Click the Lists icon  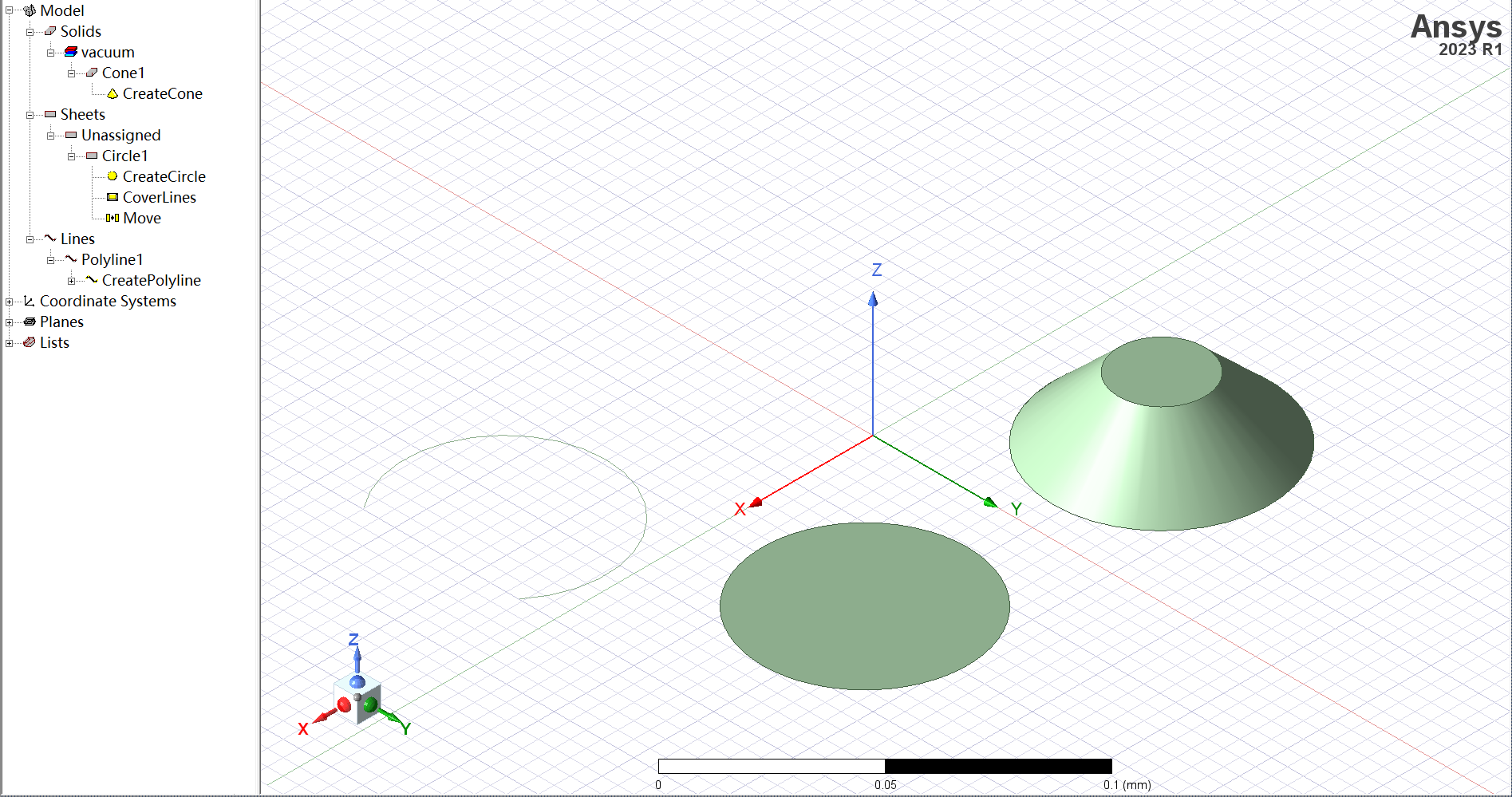coord(30,342)
